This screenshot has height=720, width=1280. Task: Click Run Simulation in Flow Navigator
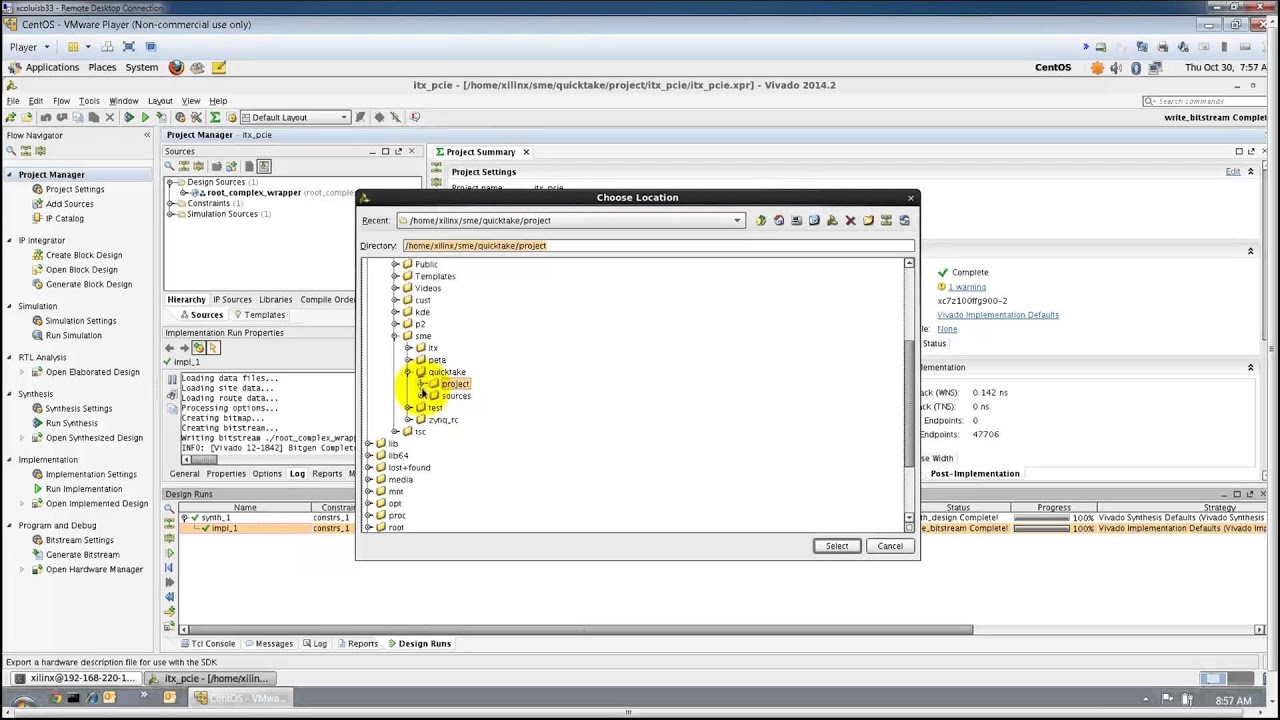[73, 335]
